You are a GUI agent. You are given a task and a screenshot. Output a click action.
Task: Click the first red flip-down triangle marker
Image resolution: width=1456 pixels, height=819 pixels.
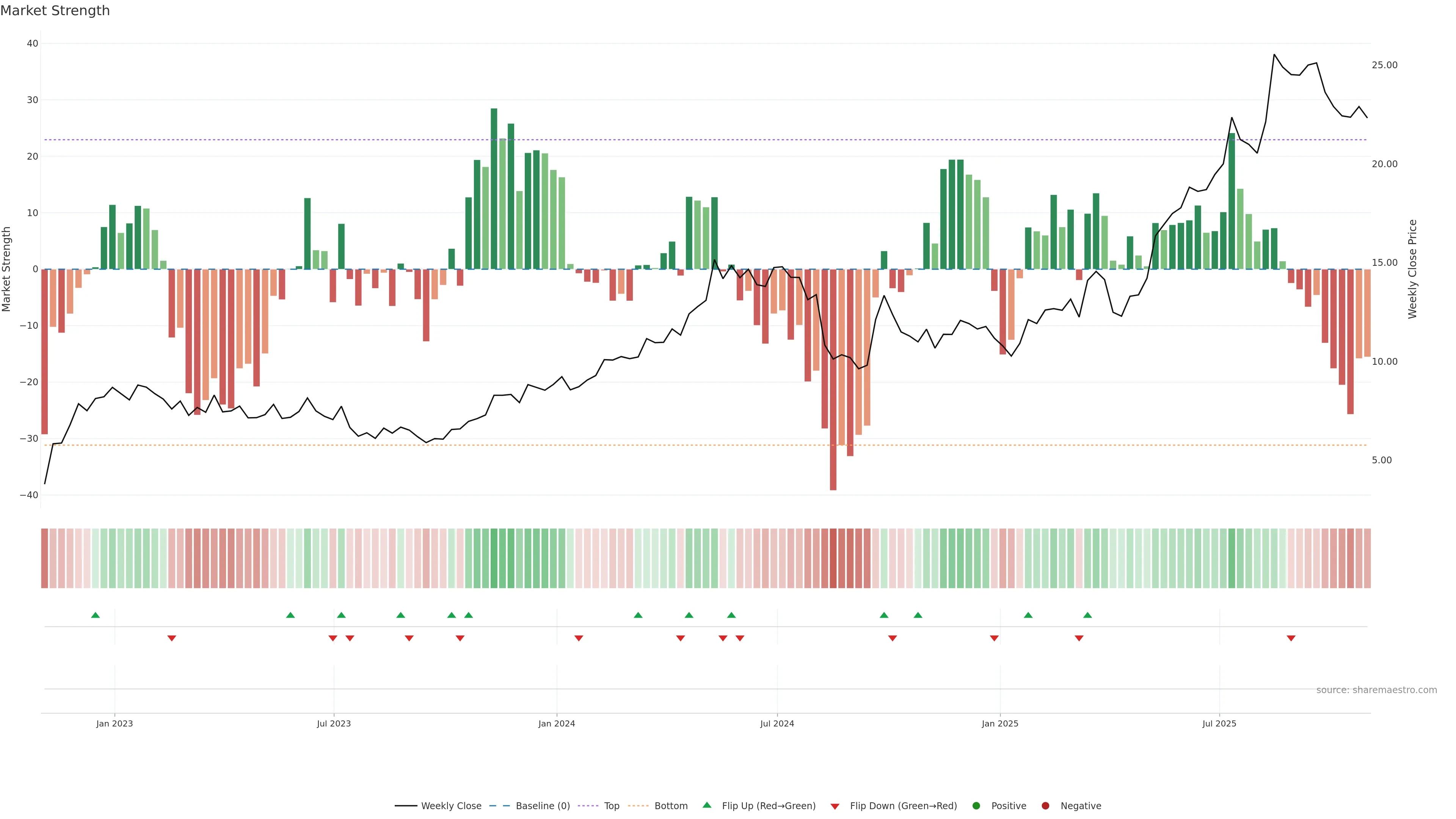click(172, 638)
